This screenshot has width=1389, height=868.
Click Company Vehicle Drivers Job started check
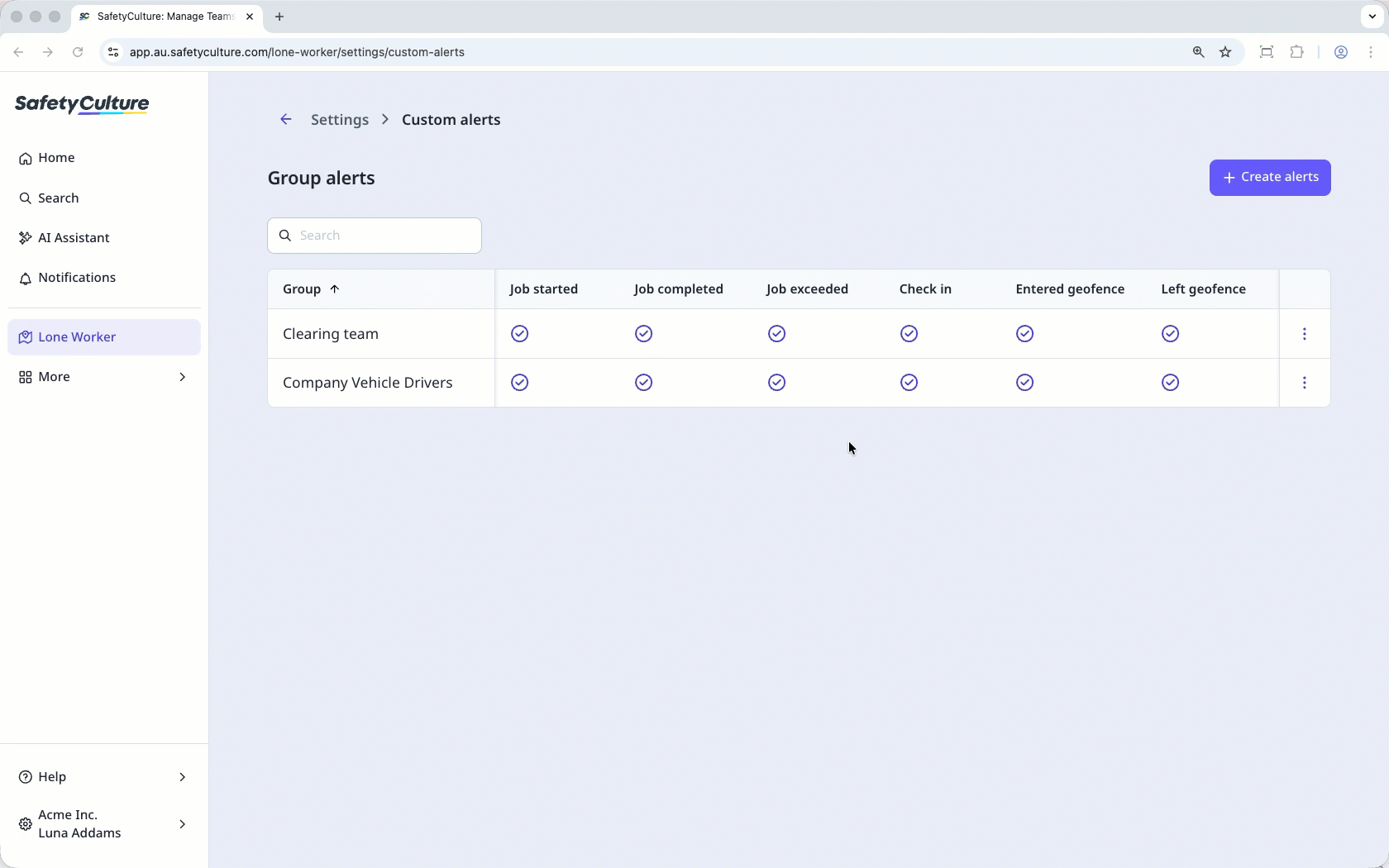tap(520, 383)
